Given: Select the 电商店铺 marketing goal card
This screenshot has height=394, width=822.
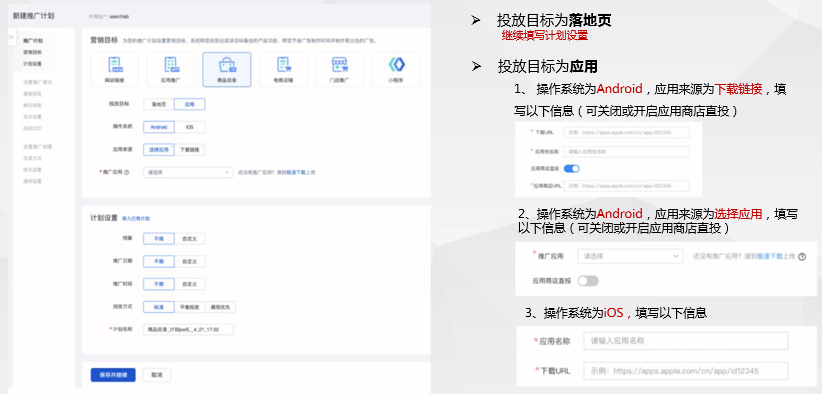Looking at the screenshot, I should pos(283,69).
